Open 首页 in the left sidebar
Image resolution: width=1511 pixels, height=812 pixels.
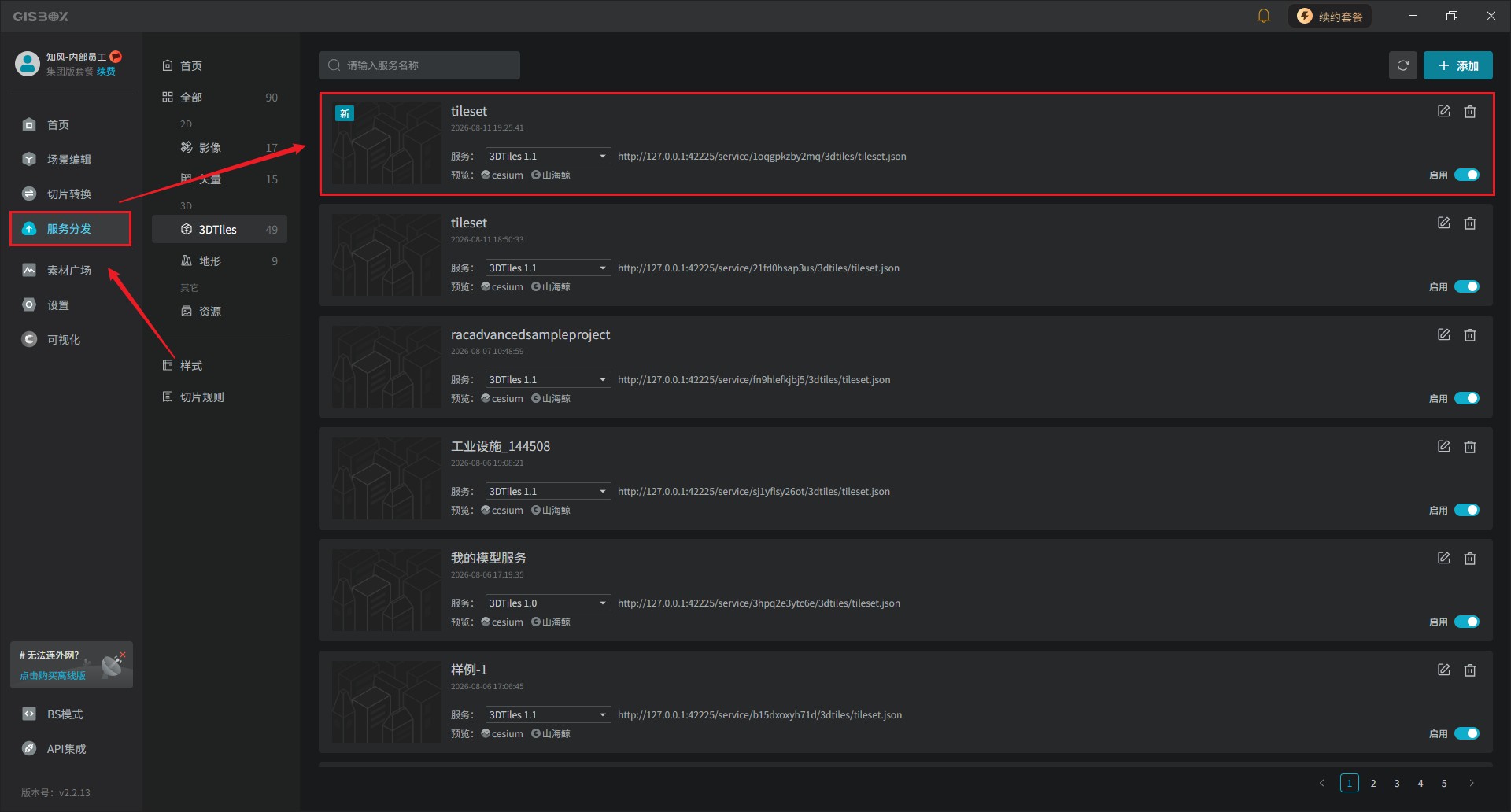[57, 124]
